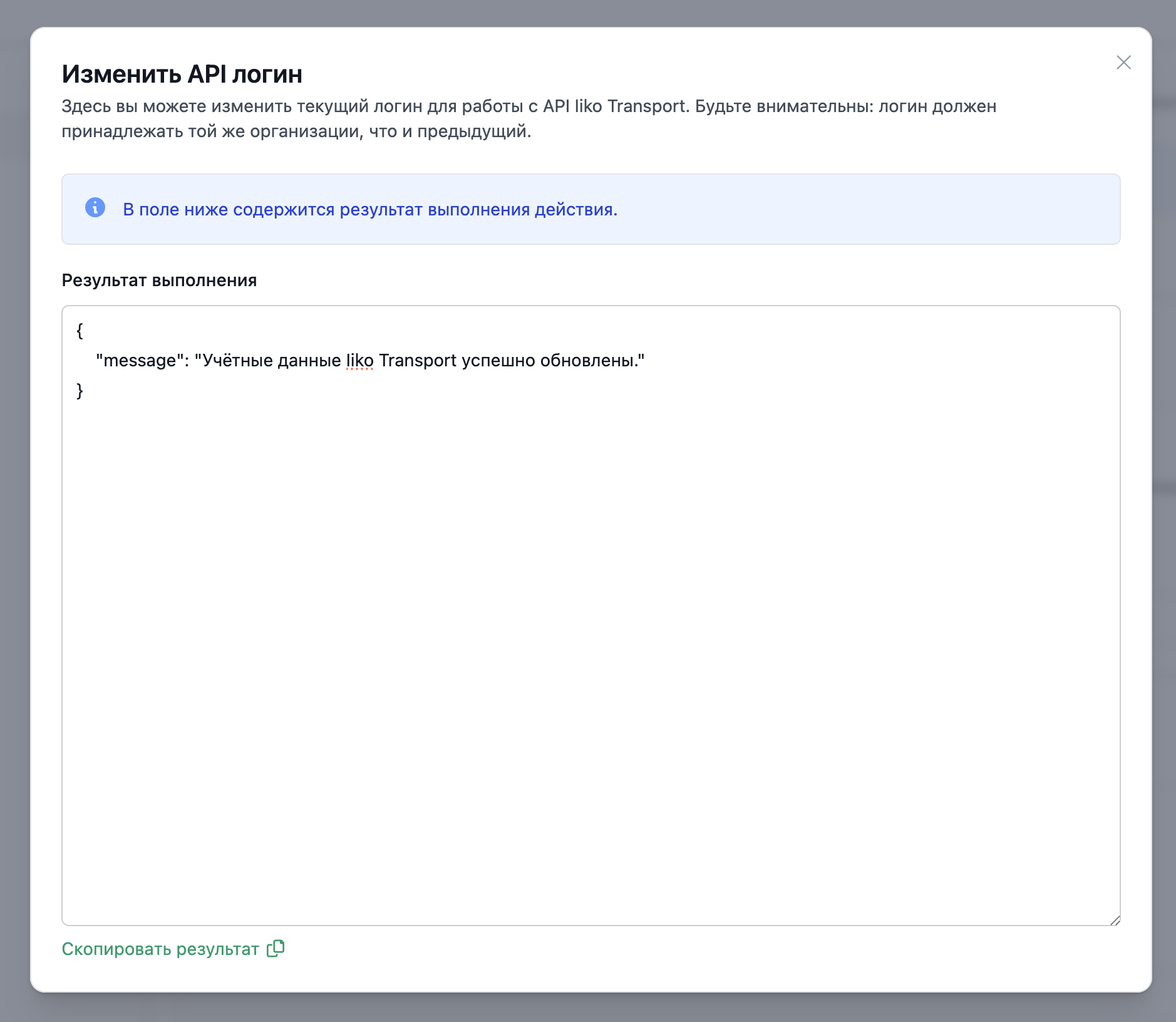Close the API login dialog
Screen dimensions: 1176x1022
click(x=1123, y=63)
